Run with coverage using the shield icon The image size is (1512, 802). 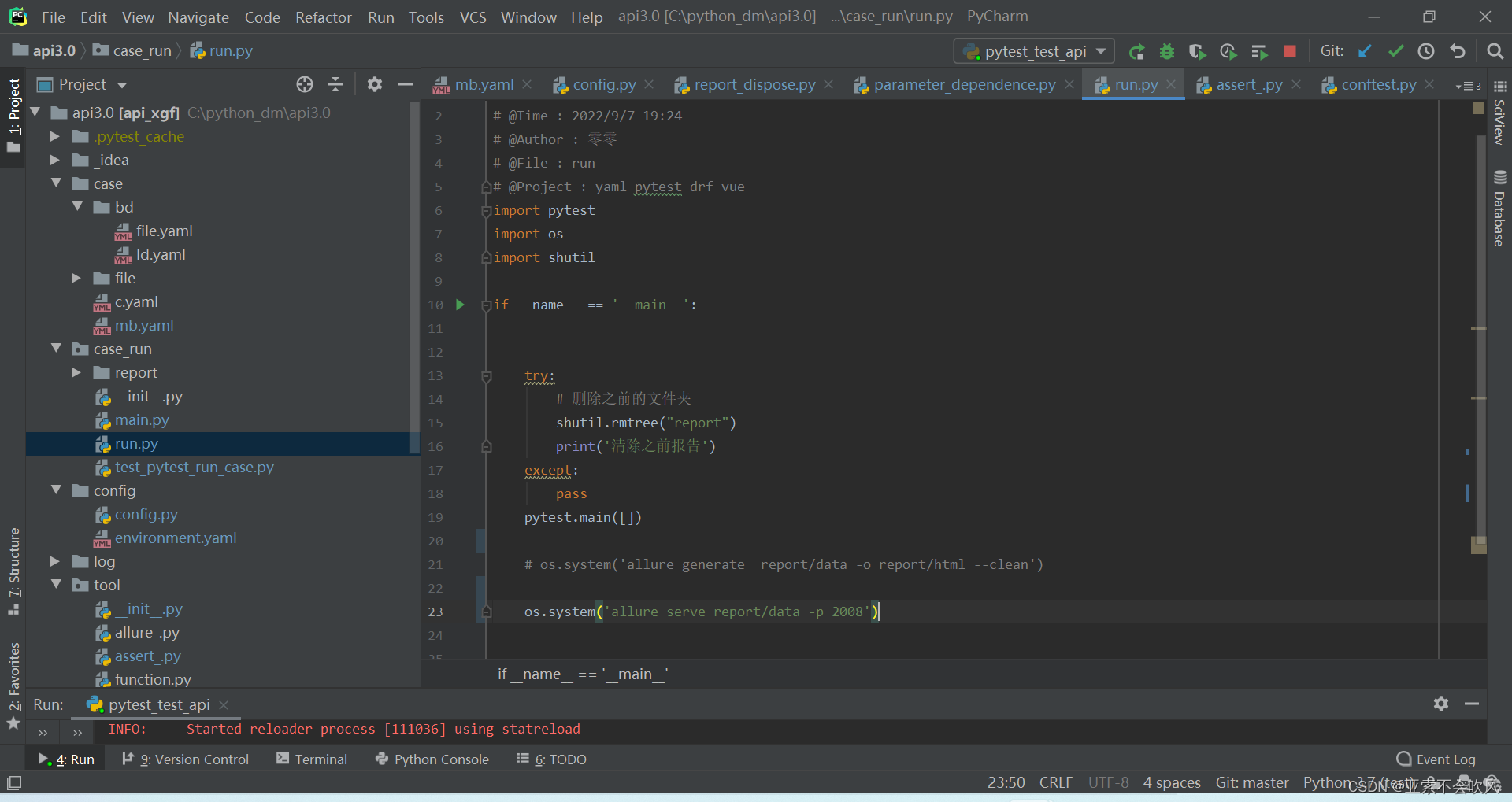pyautogui.click(x=1198, y=52)
